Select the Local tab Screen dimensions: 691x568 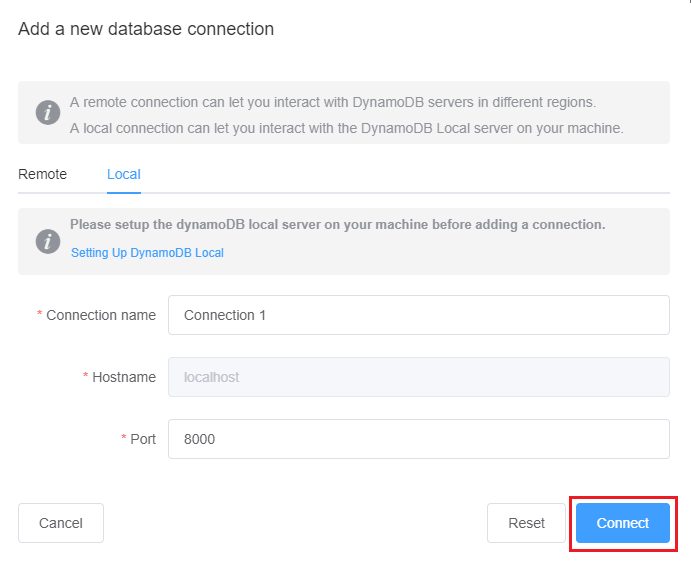point(124,174)
